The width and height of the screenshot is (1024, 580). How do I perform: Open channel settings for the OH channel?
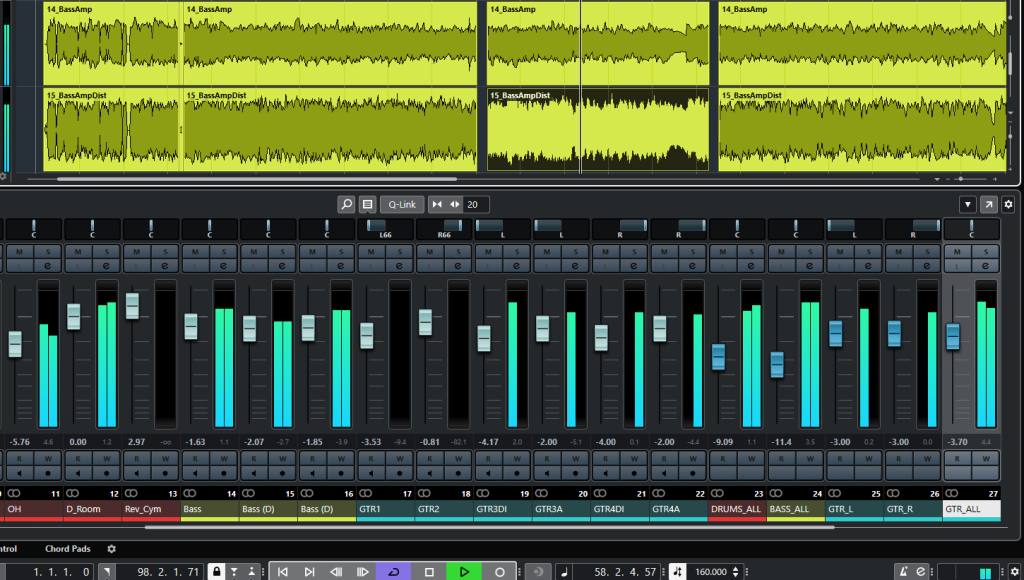click(46, 266)
